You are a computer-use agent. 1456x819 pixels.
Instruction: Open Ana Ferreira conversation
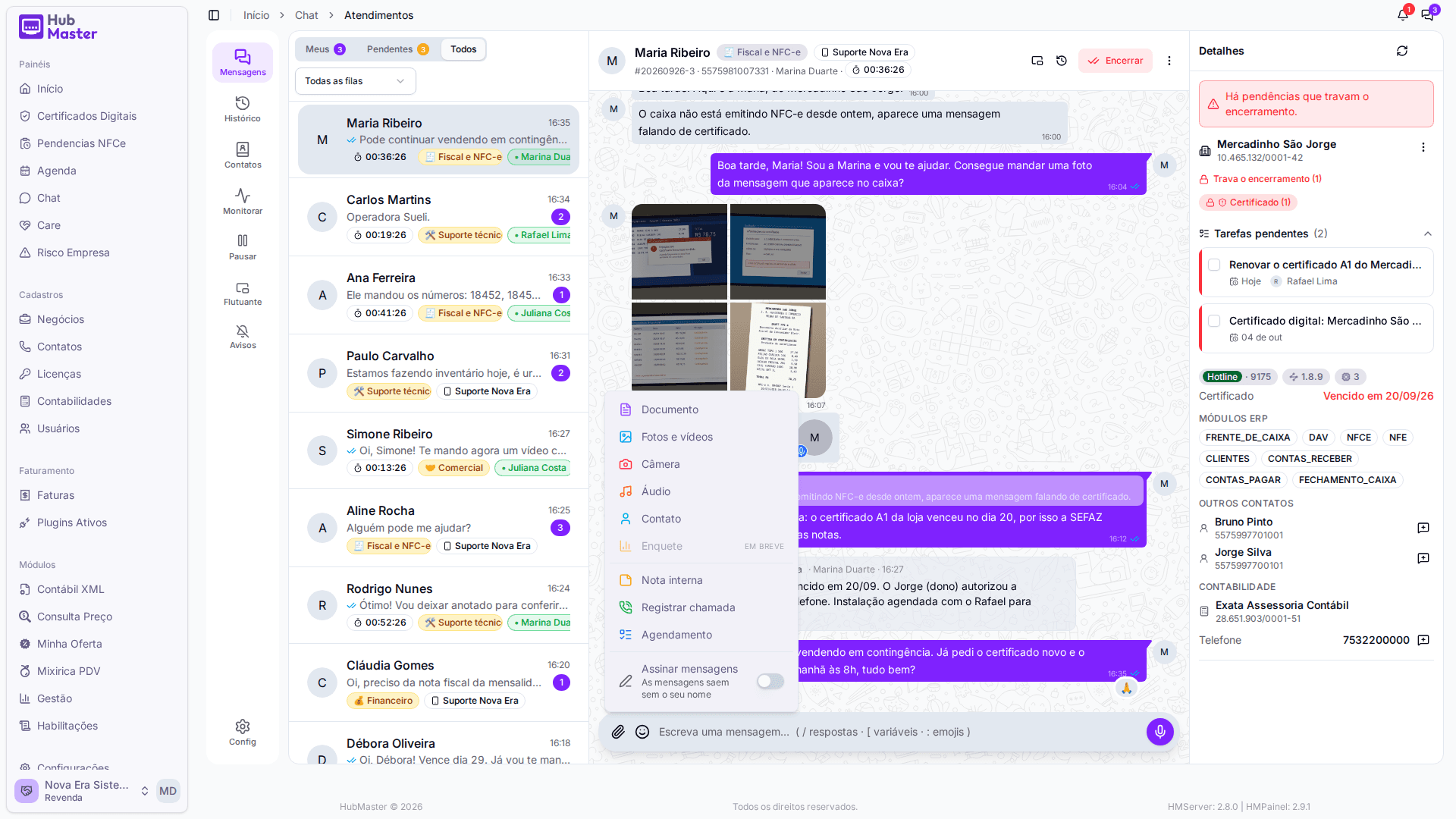pyautogui.click(x=439, y=295)
